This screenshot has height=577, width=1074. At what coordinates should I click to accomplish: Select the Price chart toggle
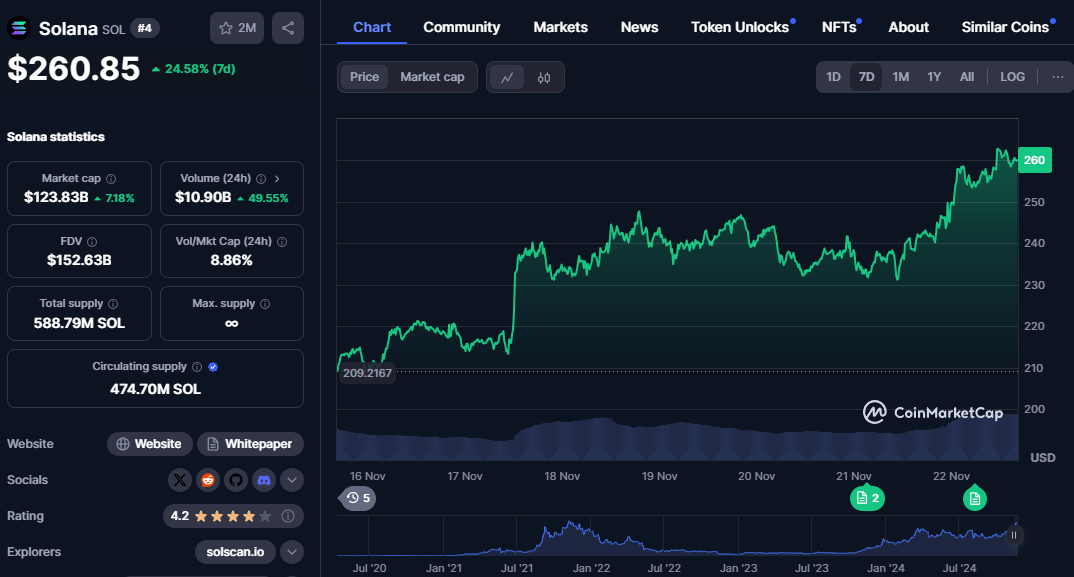[364, 77]
